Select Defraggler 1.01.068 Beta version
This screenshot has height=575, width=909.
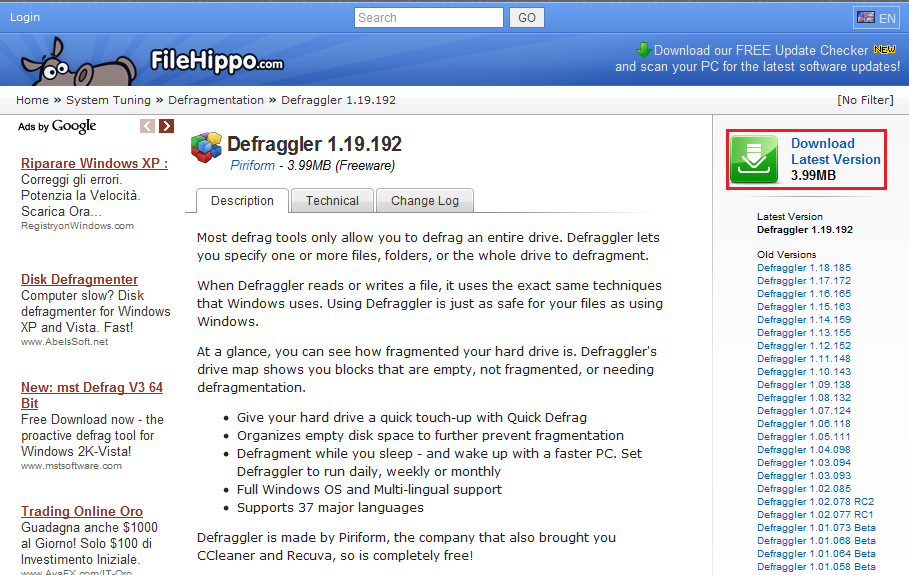click(x=816, y=541)
